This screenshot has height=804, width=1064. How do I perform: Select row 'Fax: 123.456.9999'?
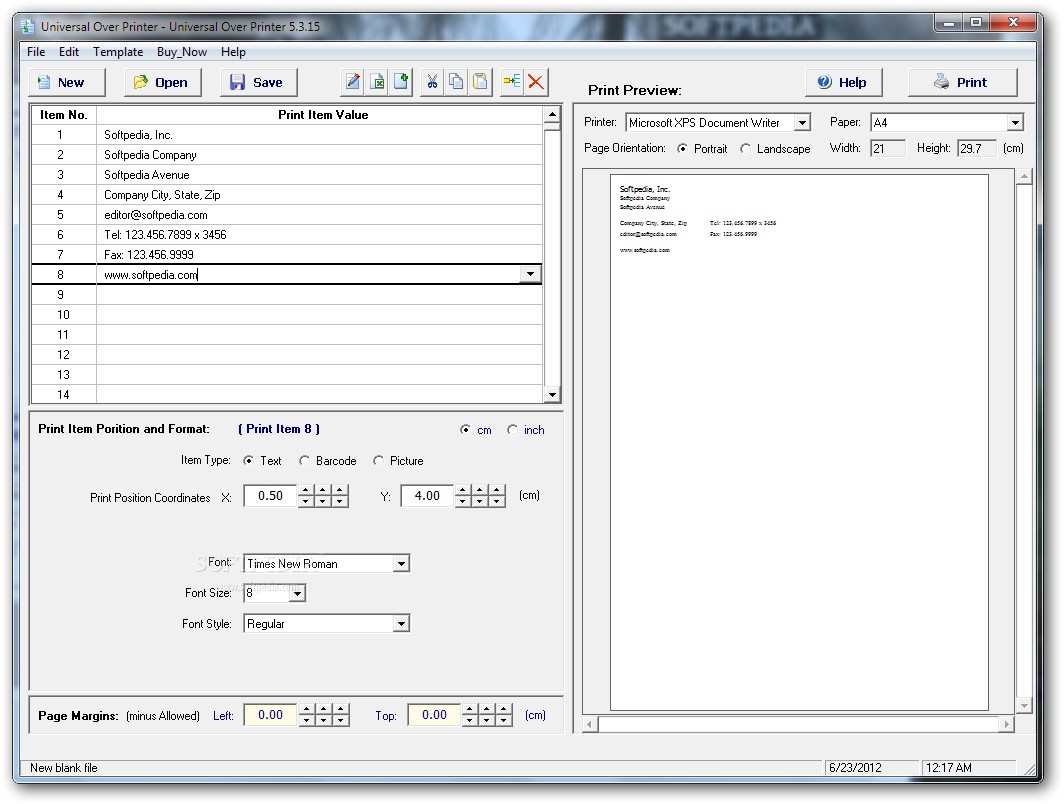point(287,255)
